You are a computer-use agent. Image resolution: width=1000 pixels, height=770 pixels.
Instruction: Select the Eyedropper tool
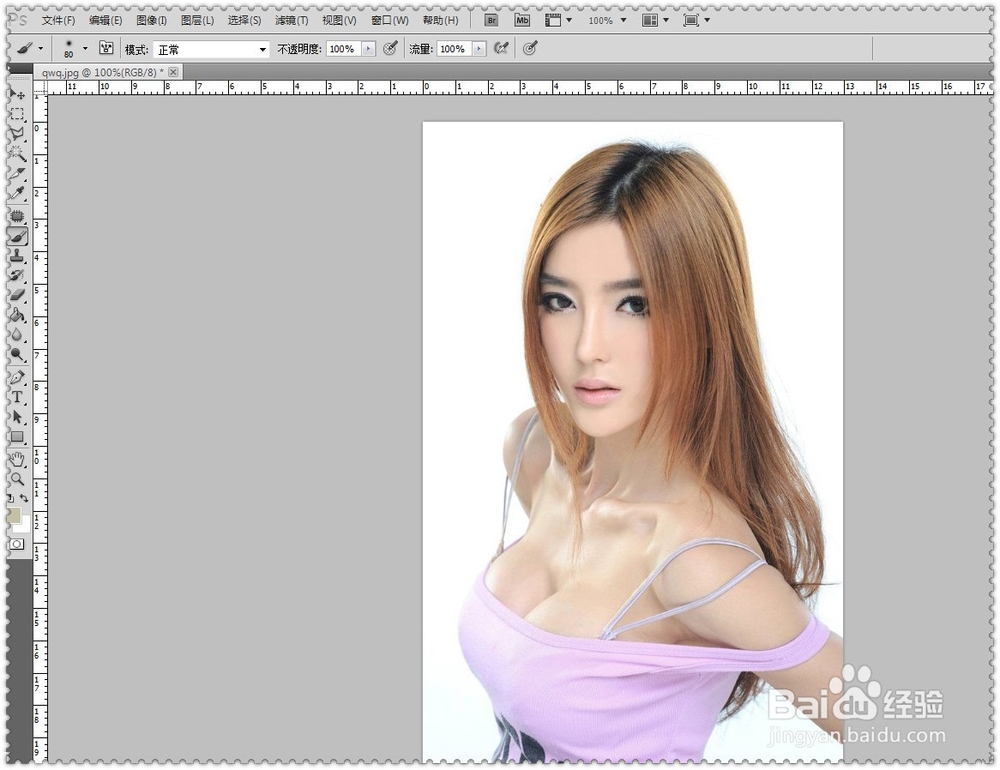17,193
